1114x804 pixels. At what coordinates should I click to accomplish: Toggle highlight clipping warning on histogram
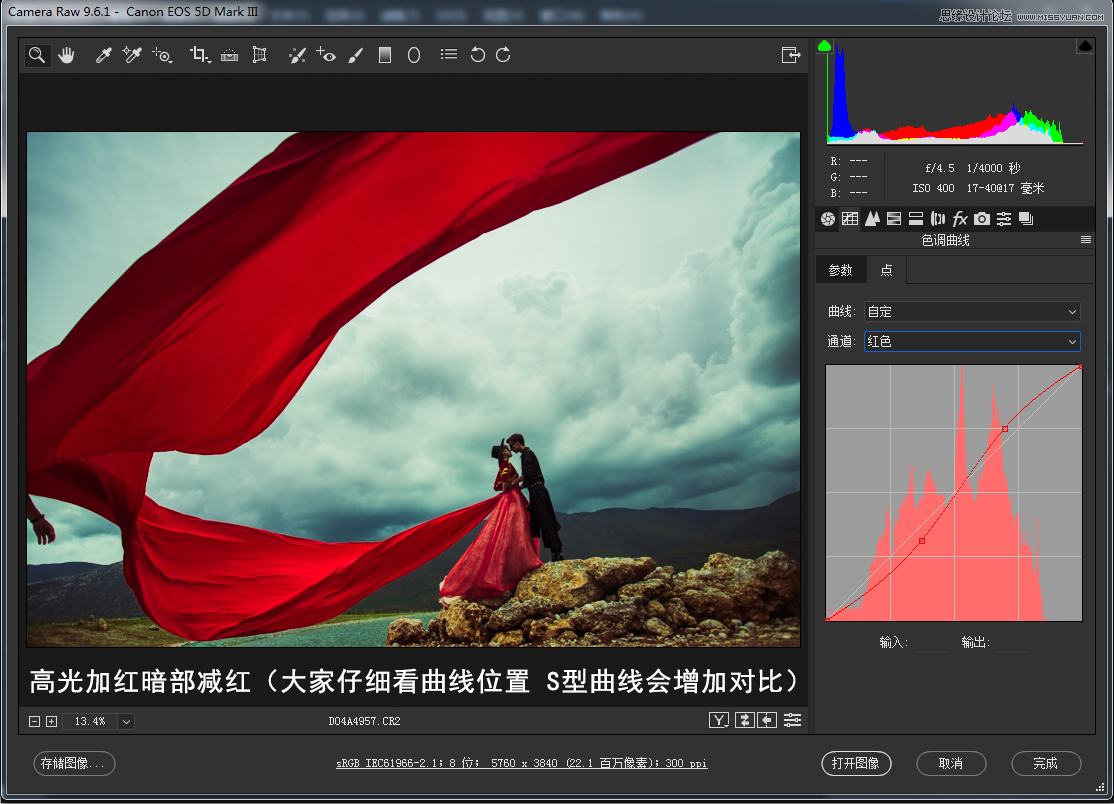(x=1085, y=46)
